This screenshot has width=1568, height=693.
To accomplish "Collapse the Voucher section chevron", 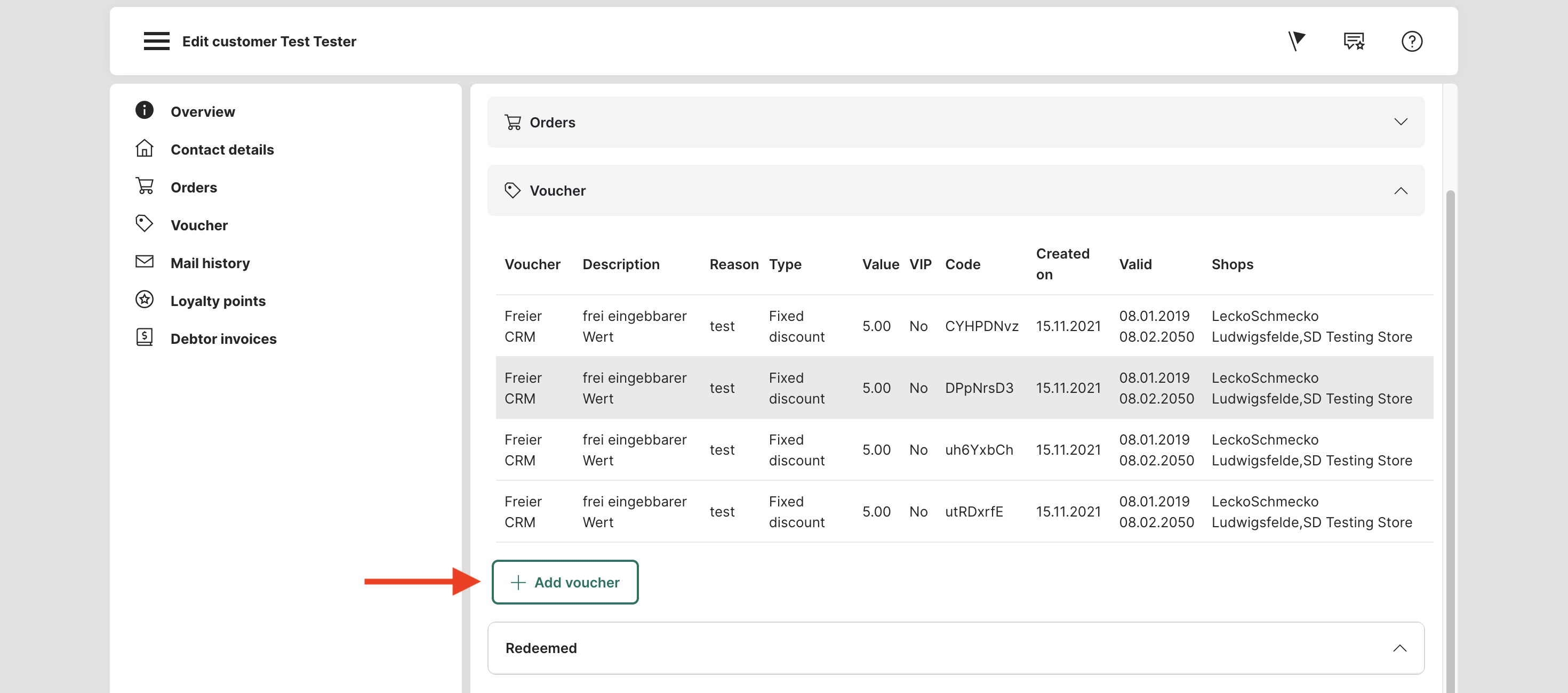I will [1400, 191].
